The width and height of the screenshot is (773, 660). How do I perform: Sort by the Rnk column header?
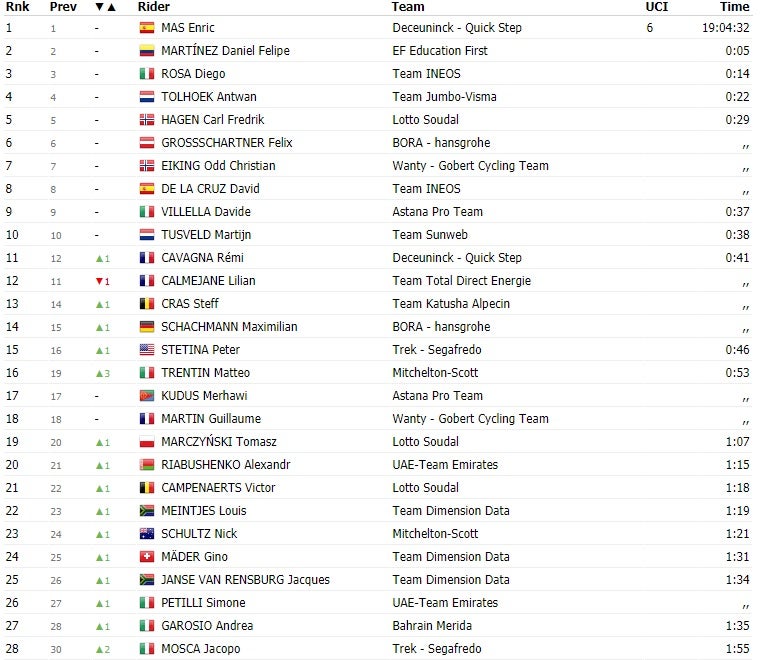coord(18,7)
